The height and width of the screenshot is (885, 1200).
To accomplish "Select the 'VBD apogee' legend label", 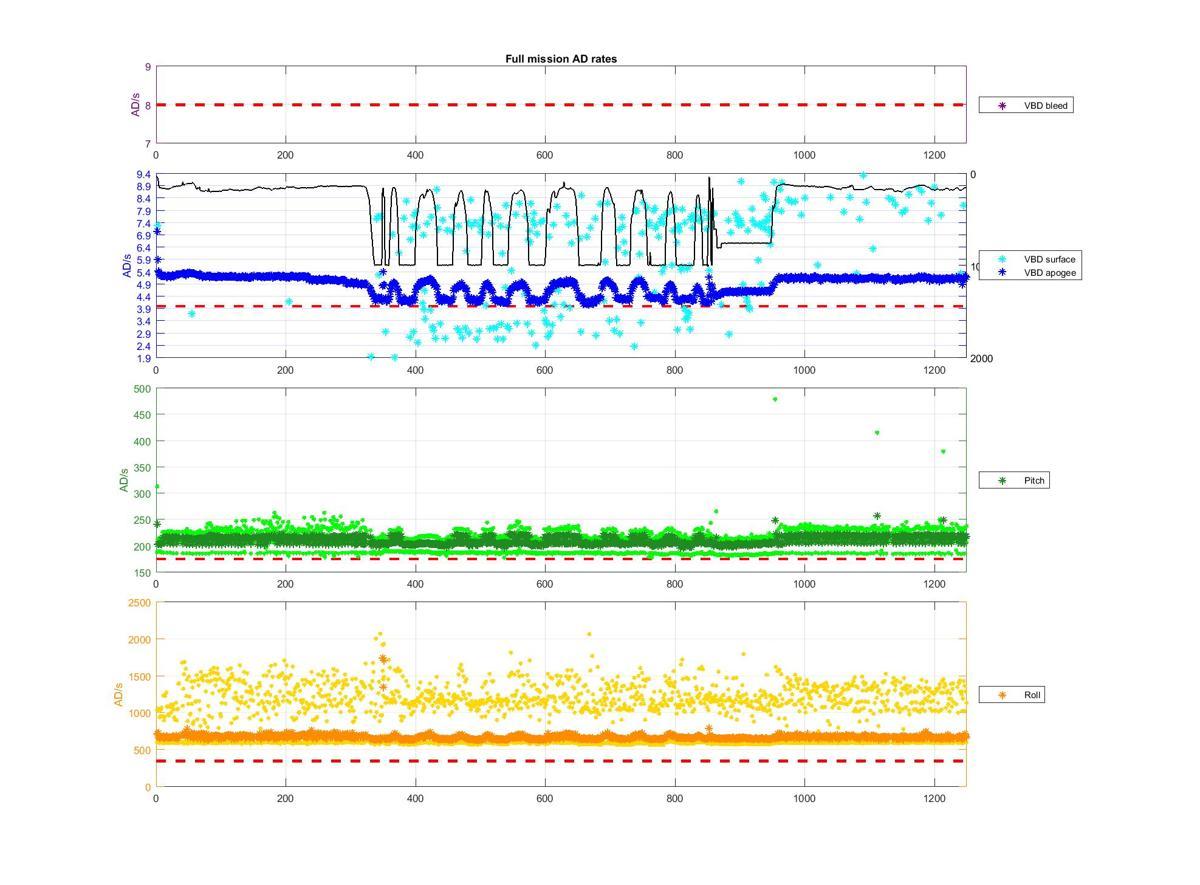I will (1050, 272).
